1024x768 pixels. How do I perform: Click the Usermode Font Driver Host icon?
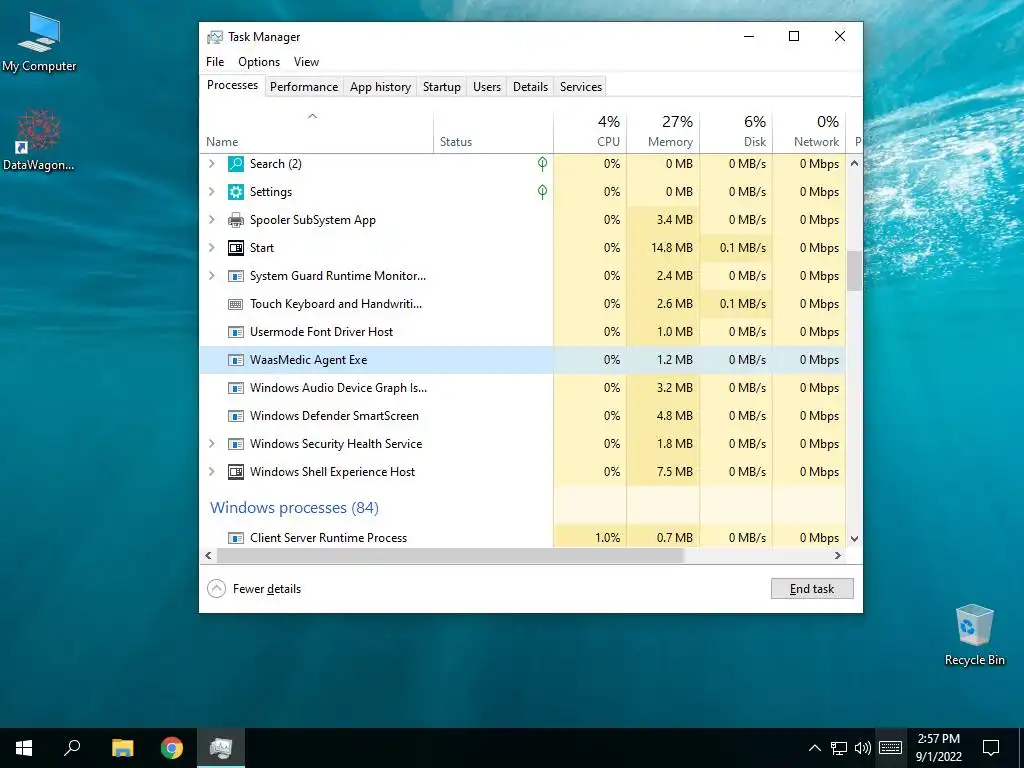coord(235,332)
